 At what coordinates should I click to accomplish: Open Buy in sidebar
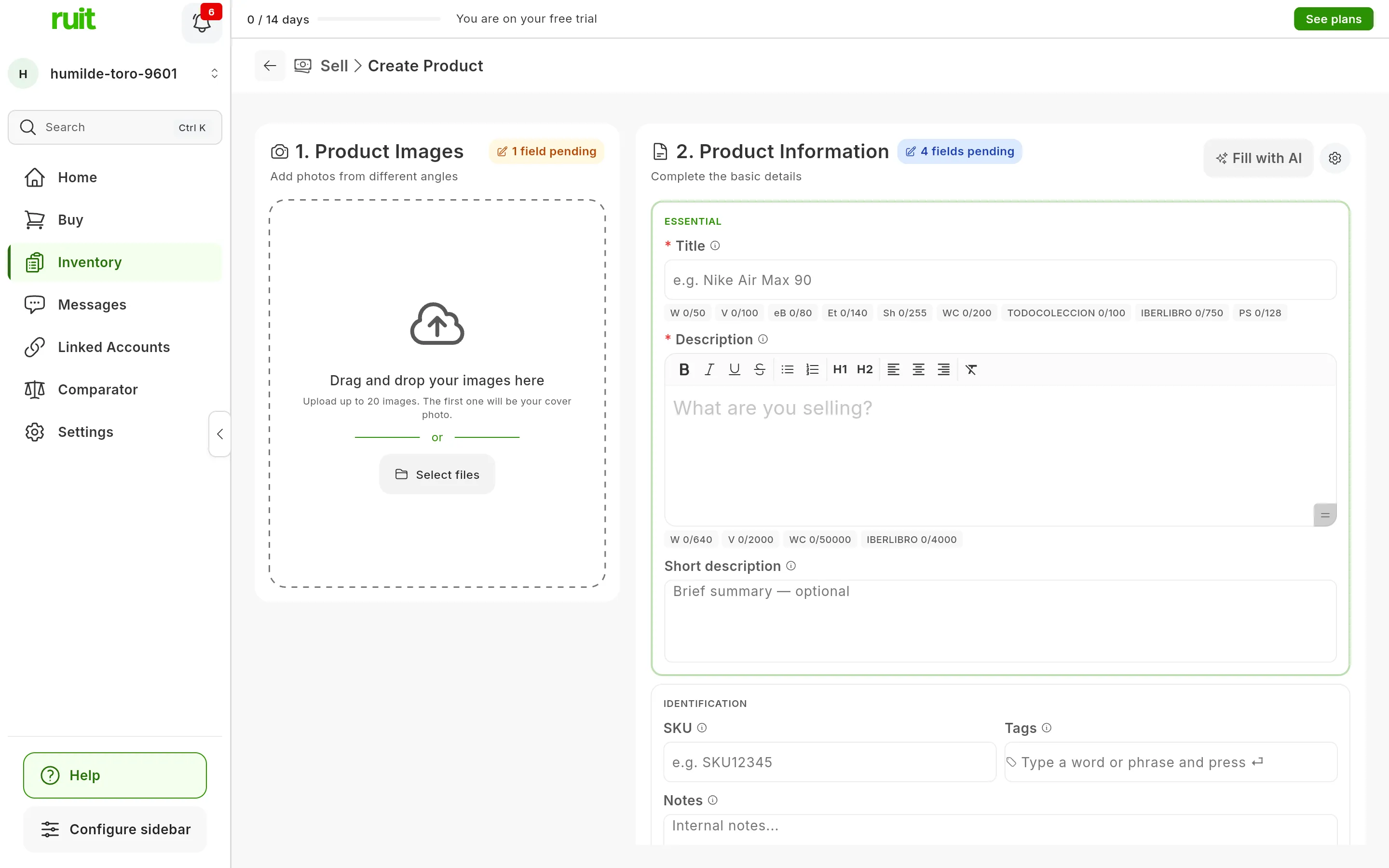[x=115, y=220]
